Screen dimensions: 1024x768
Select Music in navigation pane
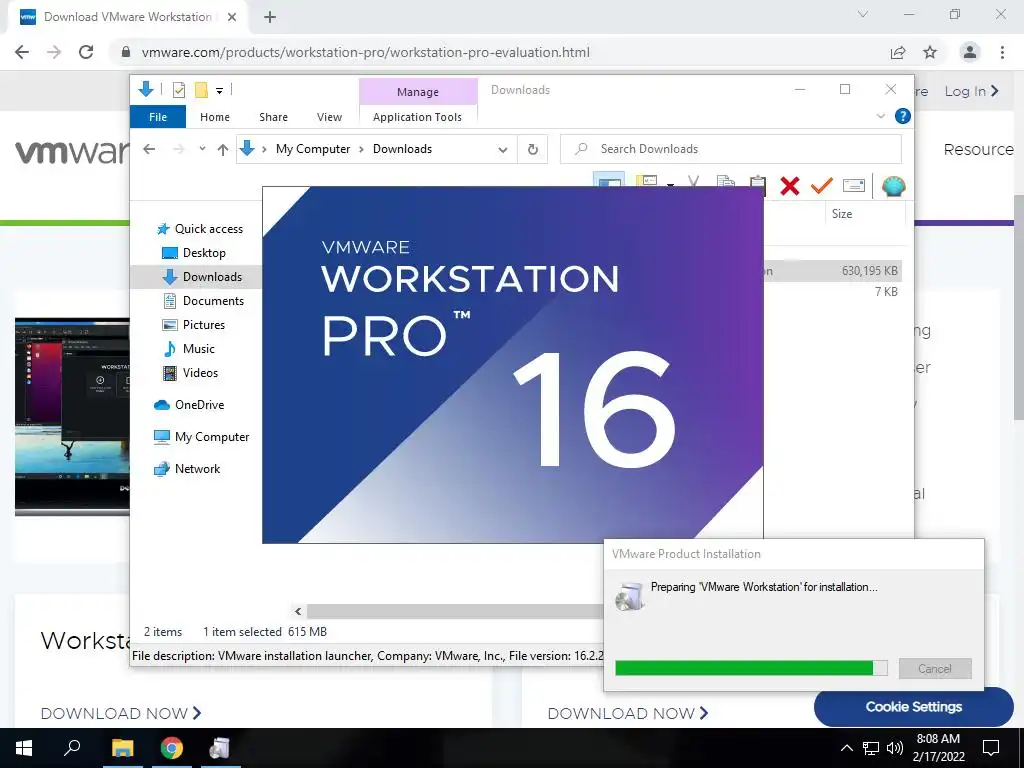click(x=199, y=349)
